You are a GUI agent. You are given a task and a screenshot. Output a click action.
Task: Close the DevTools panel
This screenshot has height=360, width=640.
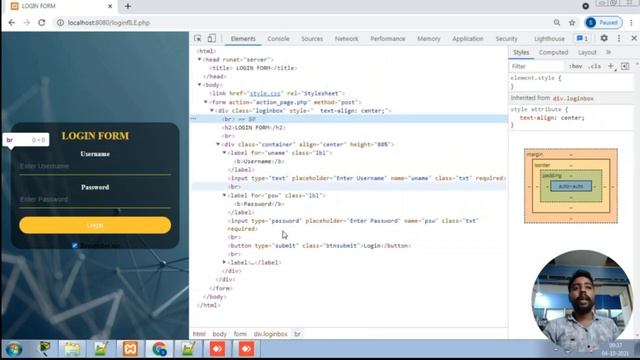coord(634,38)
